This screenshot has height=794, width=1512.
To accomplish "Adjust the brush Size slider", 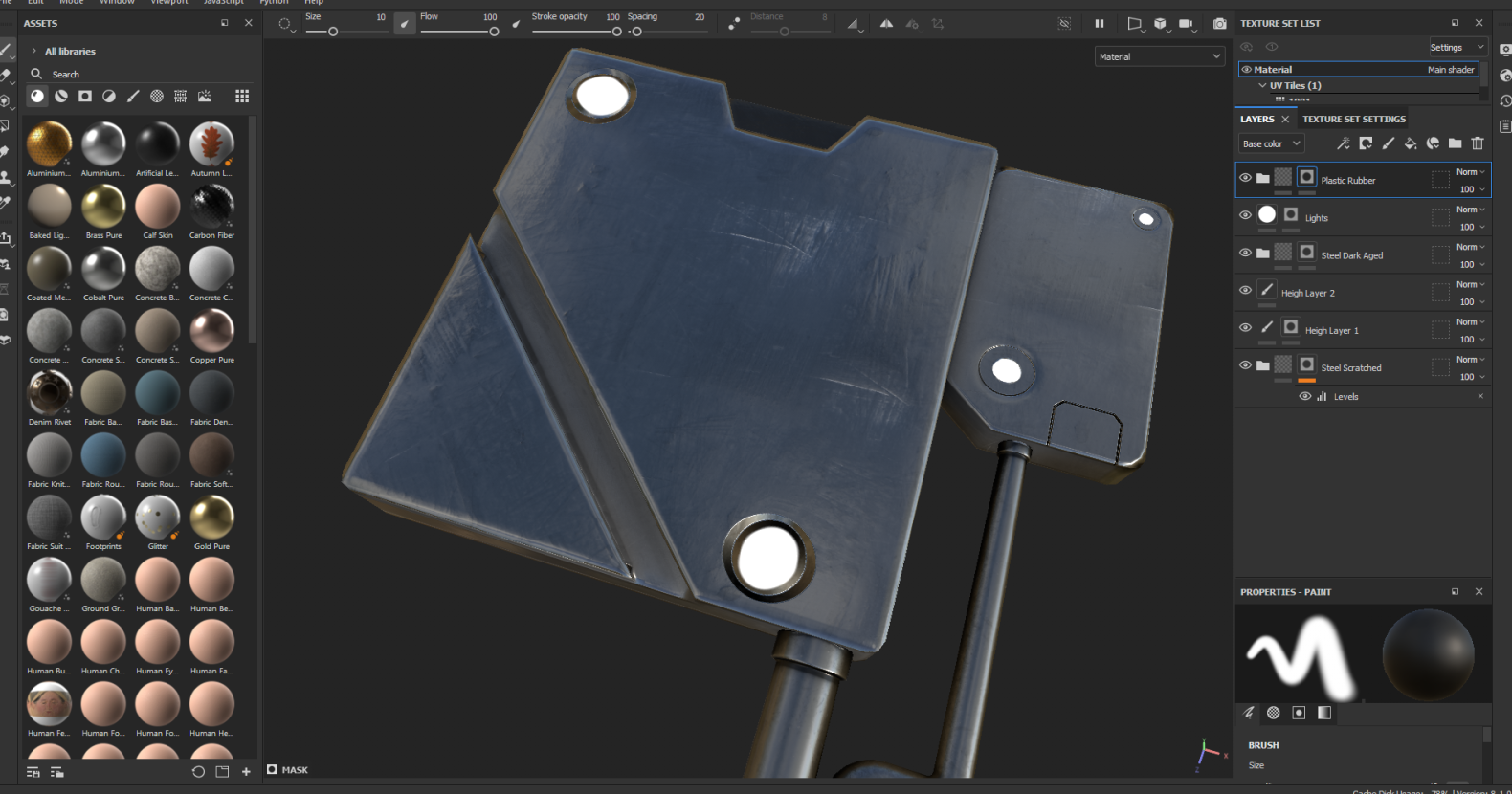I will coord(345,32).
